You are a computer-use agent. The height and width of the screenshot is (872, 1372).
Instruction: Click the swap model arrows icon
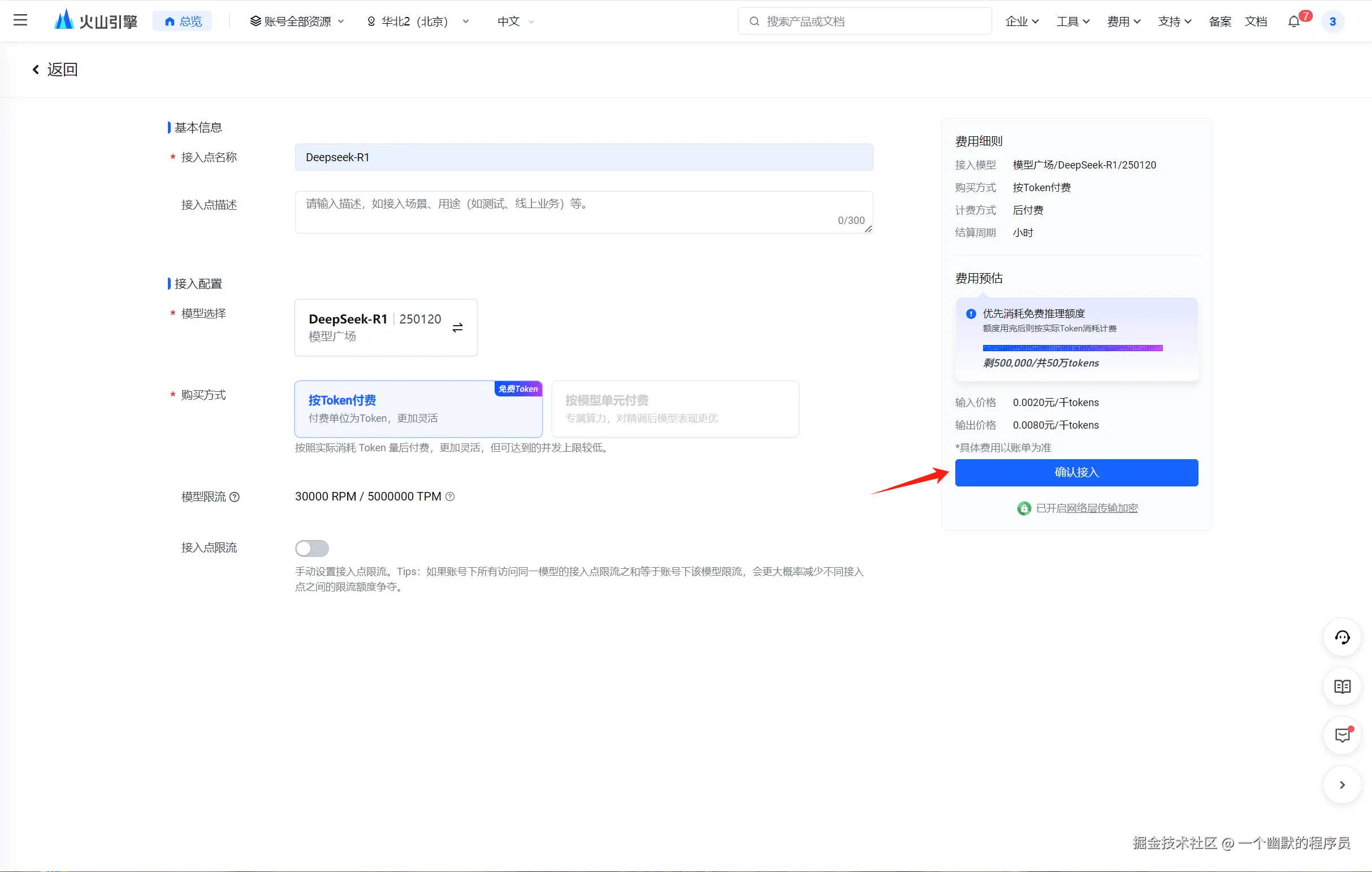457,328
